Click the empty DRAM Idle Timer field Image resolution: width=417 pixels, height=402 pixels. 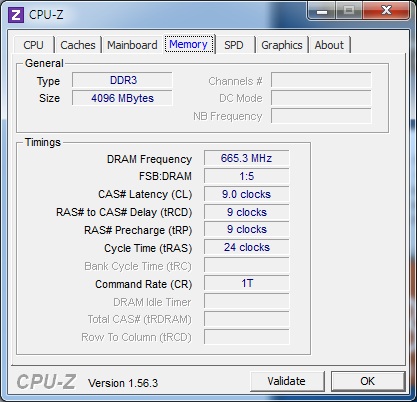(x=247, y=301)
